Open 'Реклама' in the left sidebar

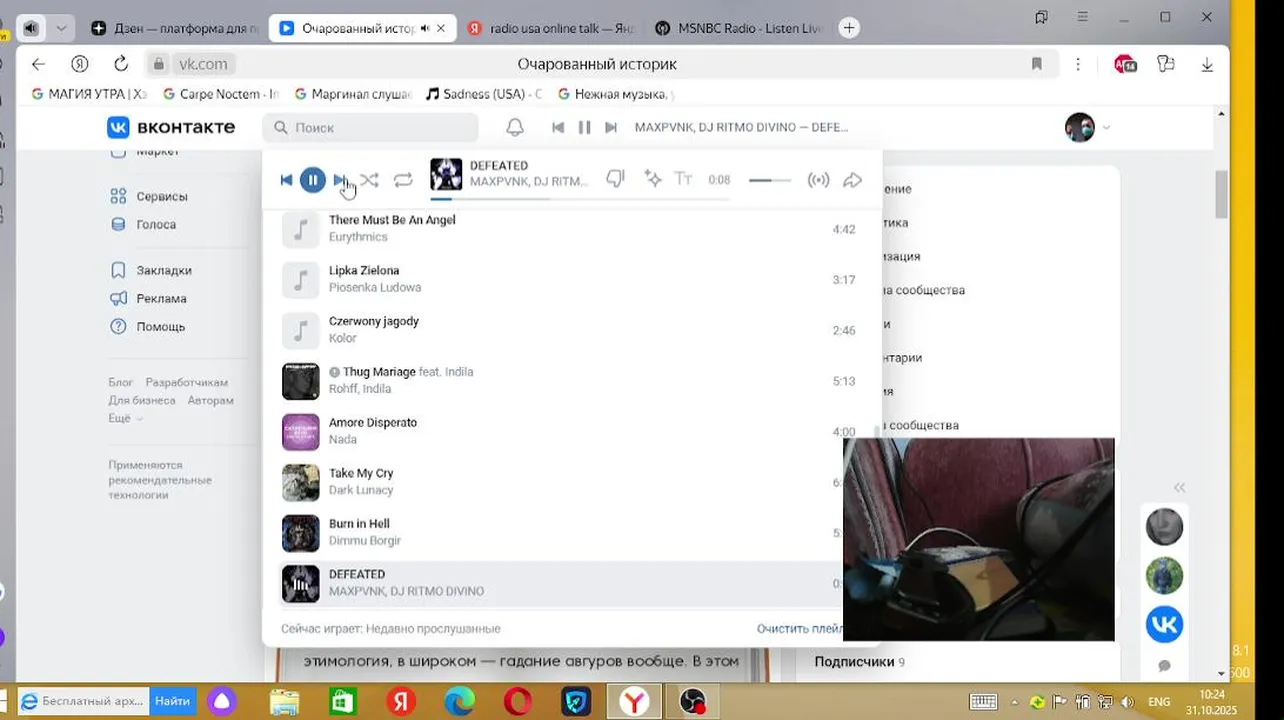(x=161, y=299)
